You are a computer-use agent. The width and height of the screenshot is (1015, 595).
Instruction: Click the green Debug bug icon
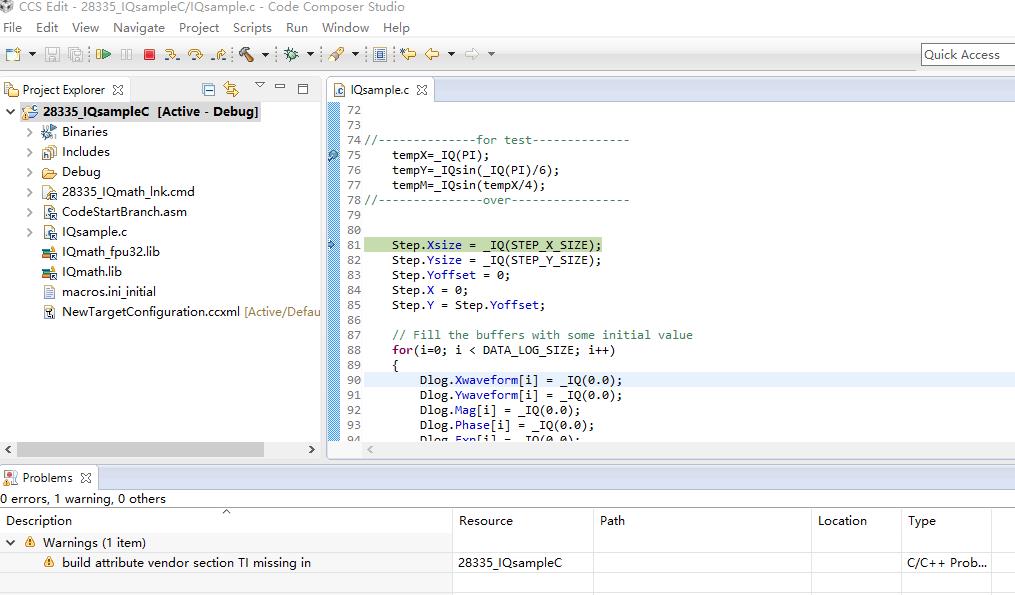click(292, 54)
